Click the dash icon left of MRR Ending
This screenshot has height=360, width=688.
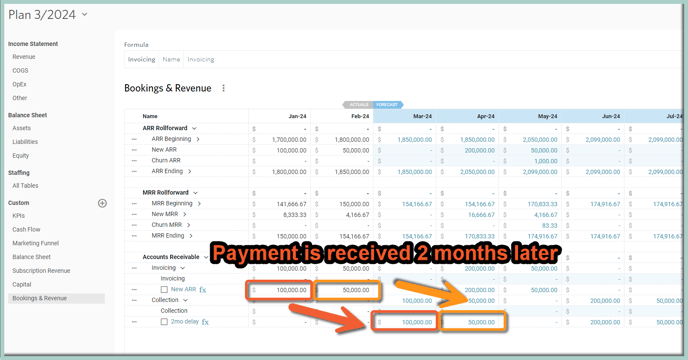pos(134,236)
